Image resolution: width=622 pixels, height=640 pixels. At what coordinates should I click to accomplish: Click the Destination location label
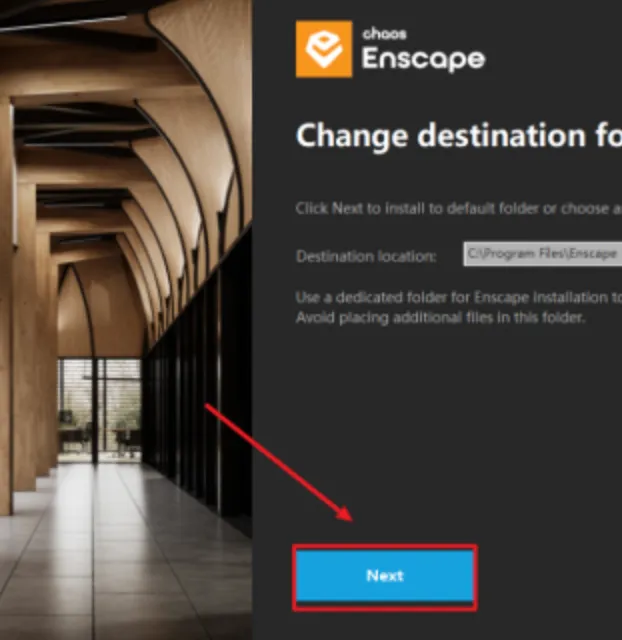[x=366, y=256]
